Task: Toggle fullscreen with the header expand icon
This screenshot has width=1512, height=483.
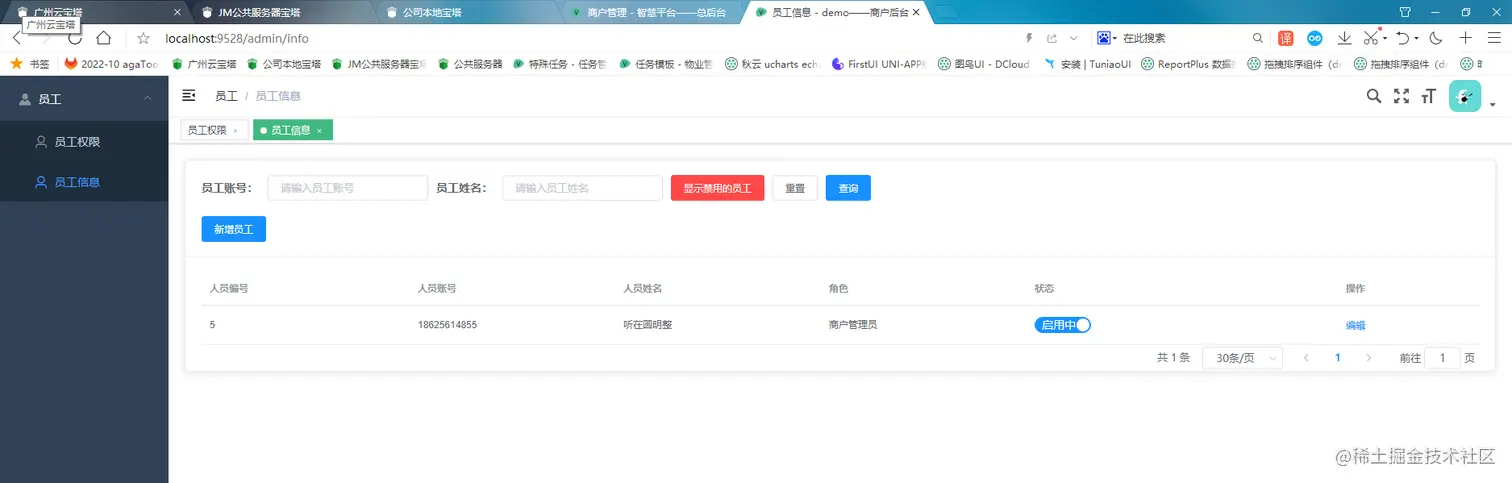Action: pyautogui.click(x=1401, y=96)
